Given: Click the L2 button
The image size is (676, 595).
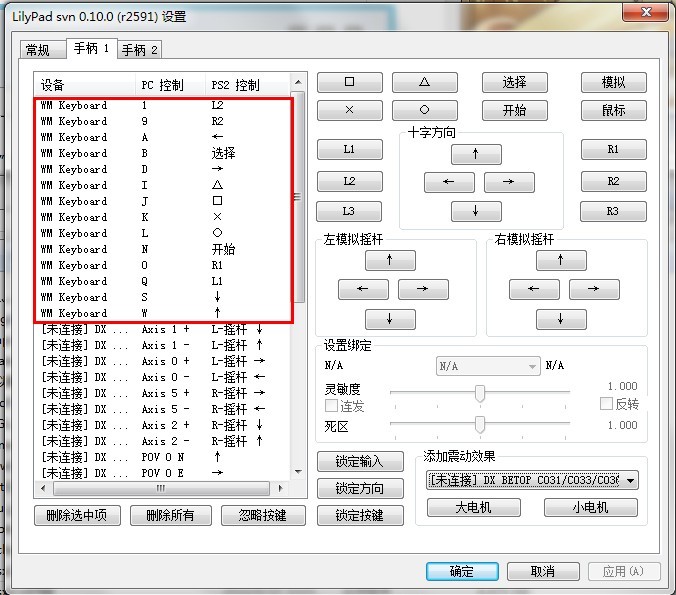Looking at the screenshot, I should click(x=350, y=181).
